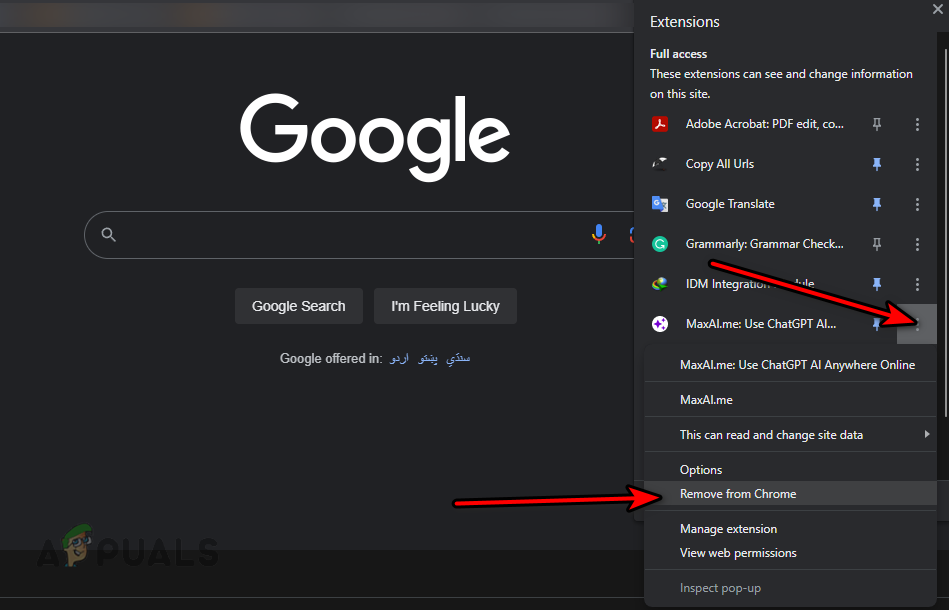Click the Google Search button
This screenshot has width=949, height=610.
coord(298,306)
